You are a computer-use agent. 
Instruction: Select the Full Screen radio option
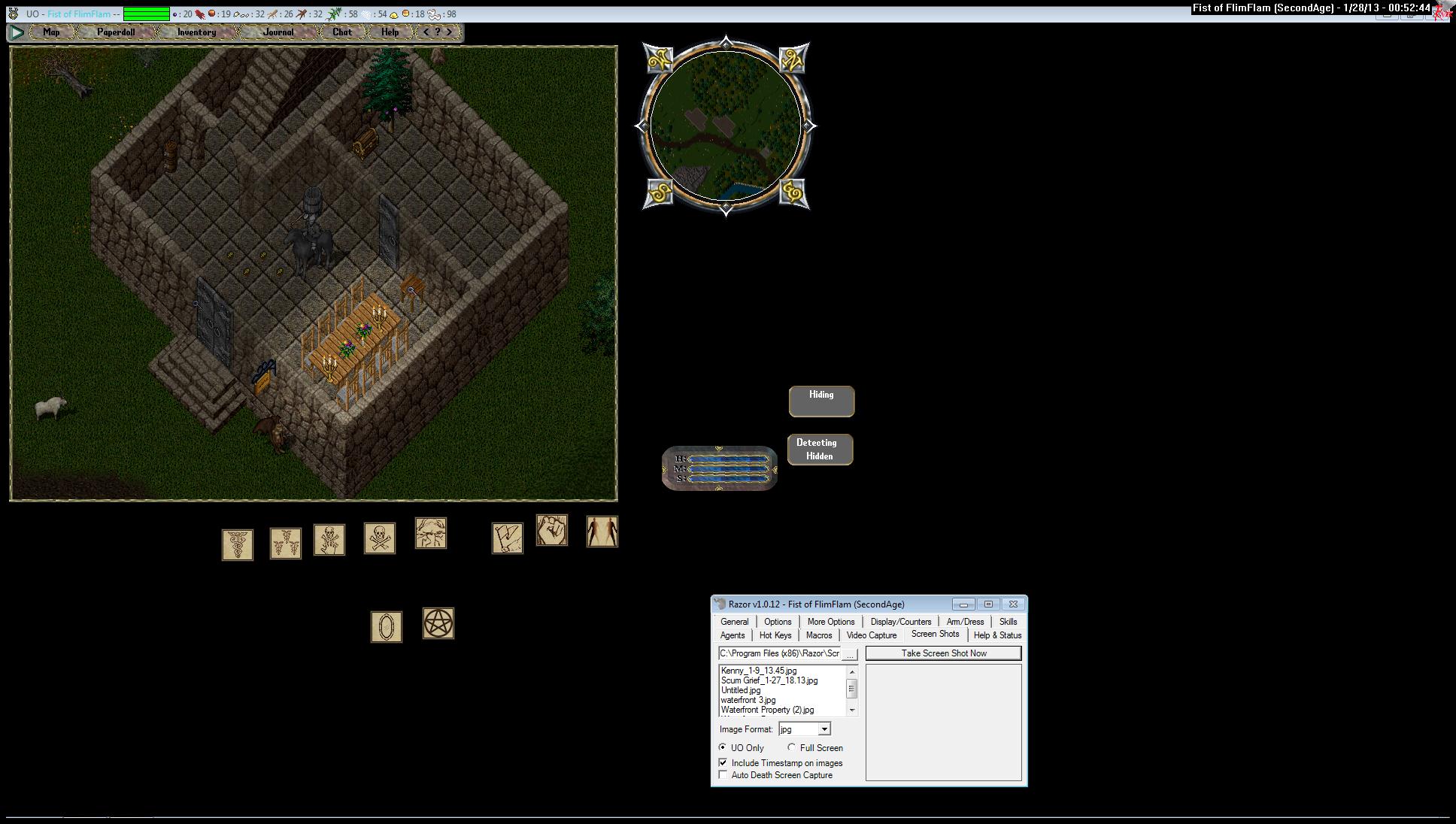click(x=792, y=748)
